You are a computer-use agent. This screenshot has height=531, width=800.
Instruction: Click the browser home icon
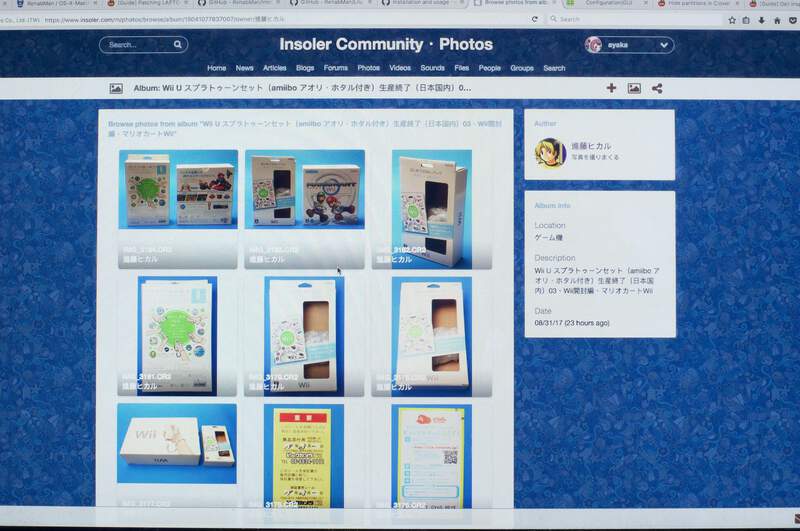[x=777, y=20]
